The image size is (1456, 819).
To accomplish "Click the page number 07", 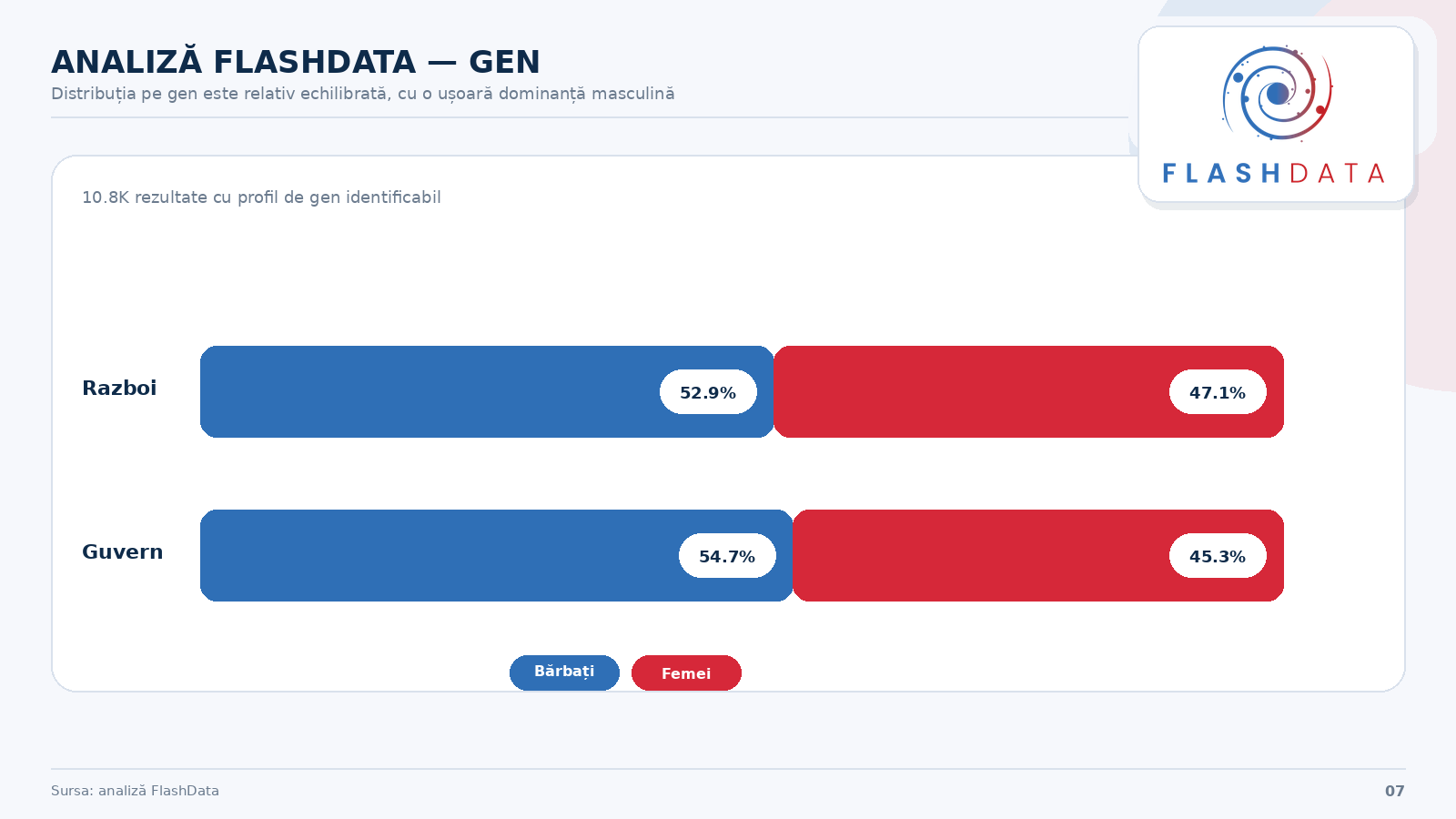I will click(x=1394, y=791).
